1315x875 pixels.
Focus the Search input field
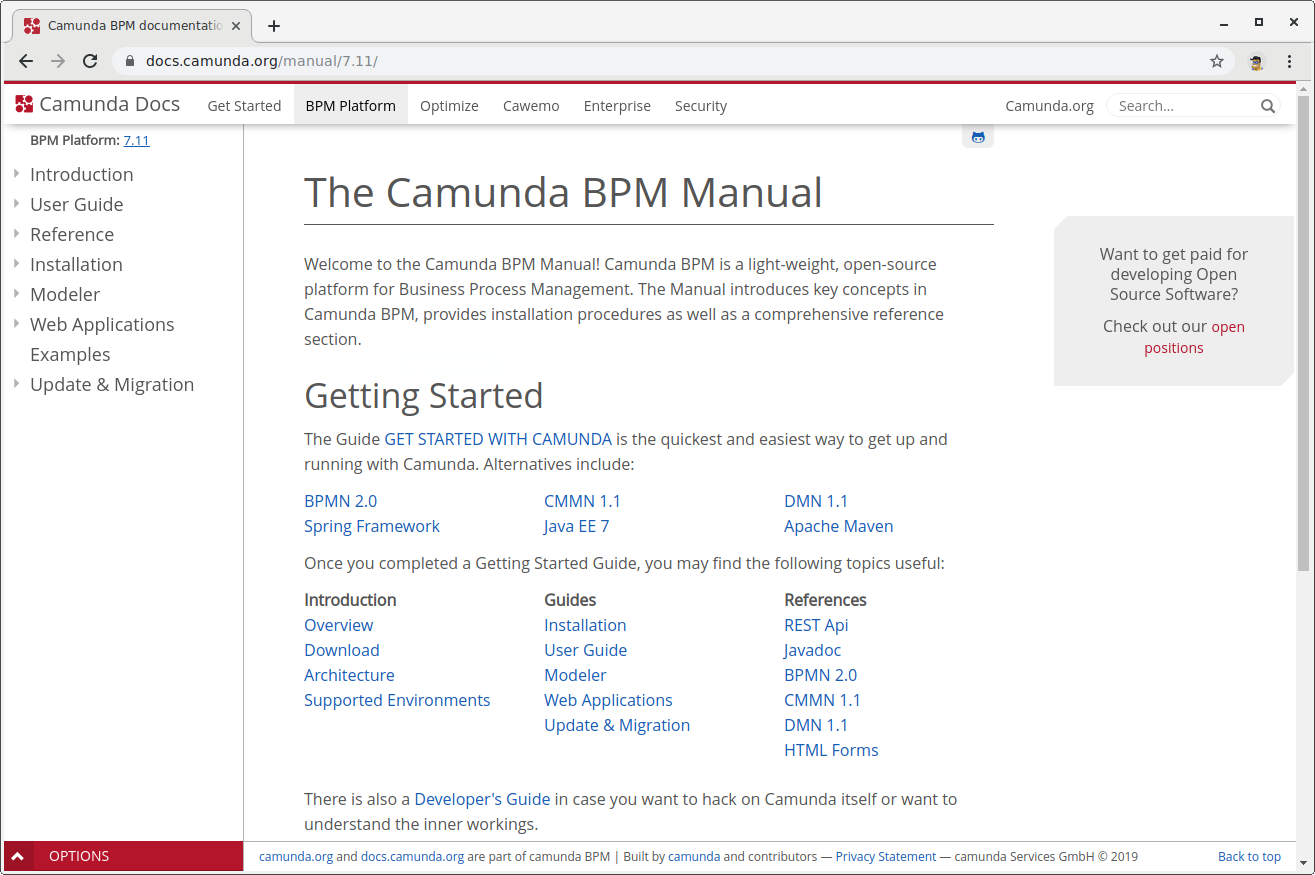[x=1185, y=106]
